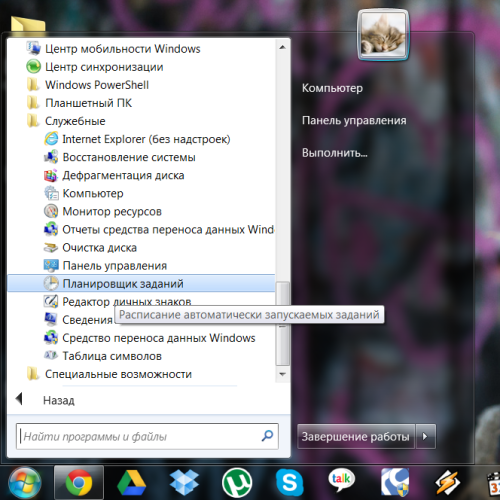Click the Средство переноса данных Windows icon
The width and height of the screenshot is (500, 500).
tap(51, 338)
